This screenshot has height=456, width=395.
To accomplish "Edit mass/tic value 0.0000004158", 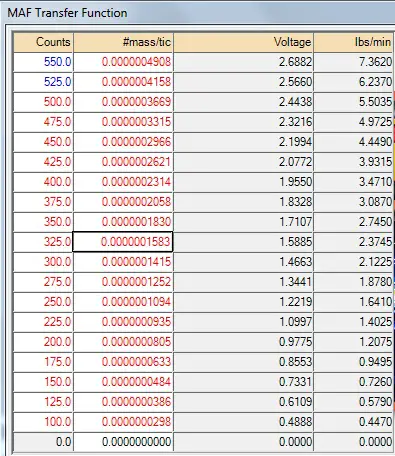I will [x=123, y=82].
